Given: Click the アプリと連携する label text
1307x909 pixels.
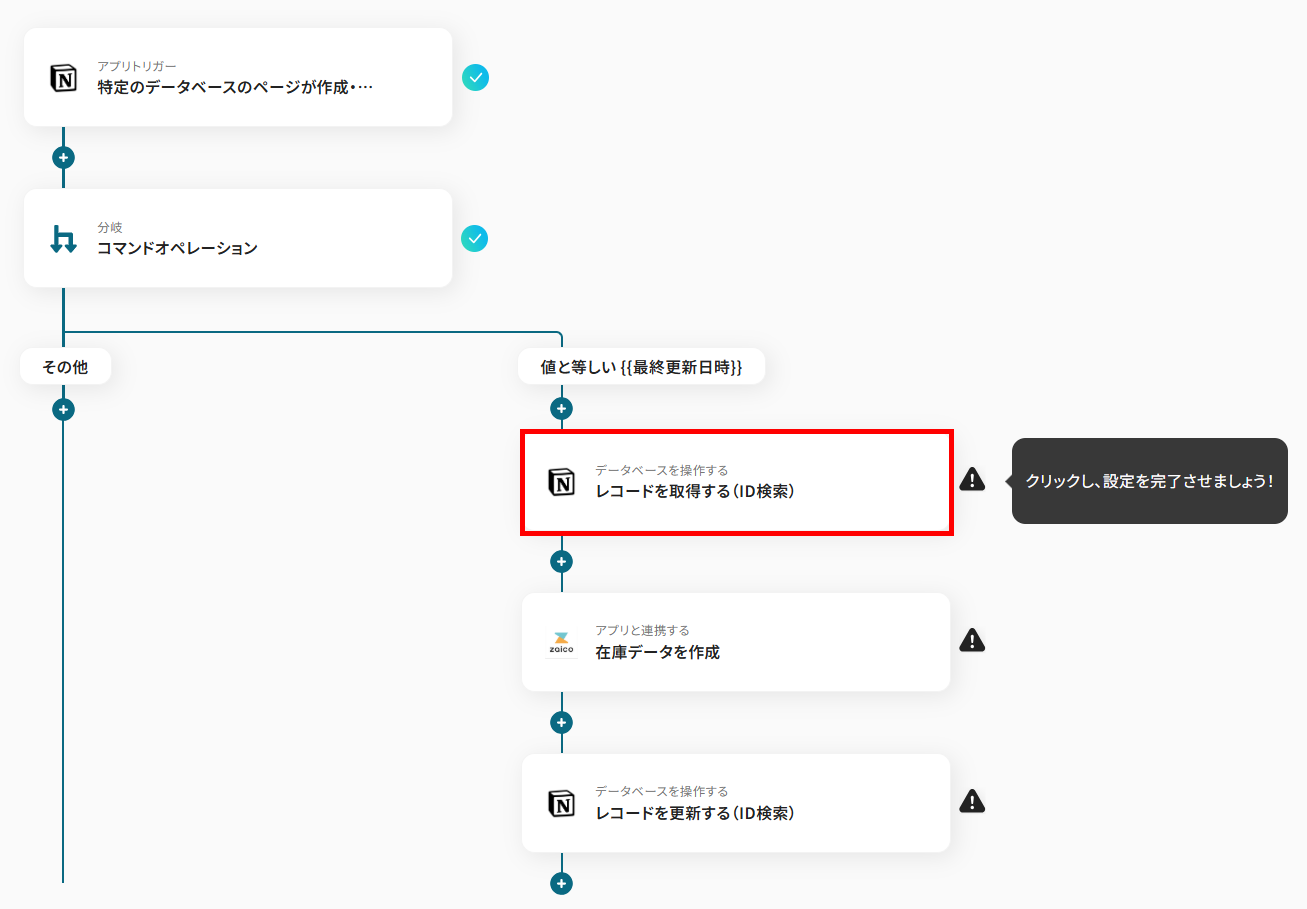Looking at the screenshot, I should click(x=642, y=631).
